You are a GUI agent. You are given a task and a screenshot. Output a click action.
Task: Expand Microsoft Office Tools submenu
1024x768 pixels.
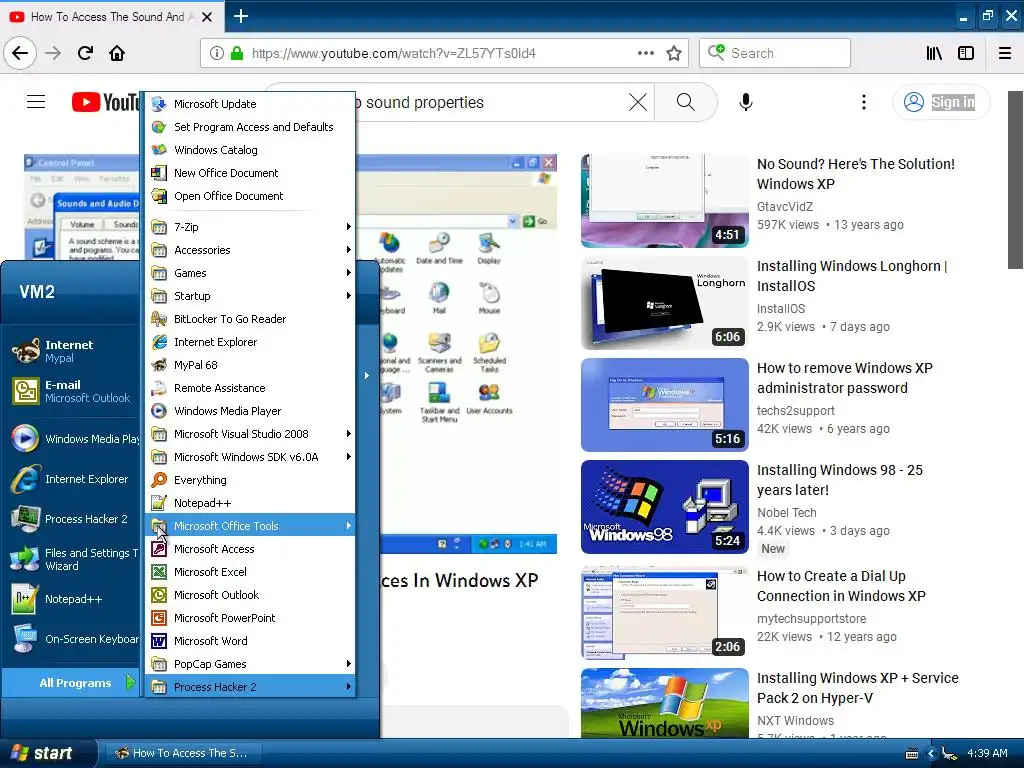tap(250, 526)
